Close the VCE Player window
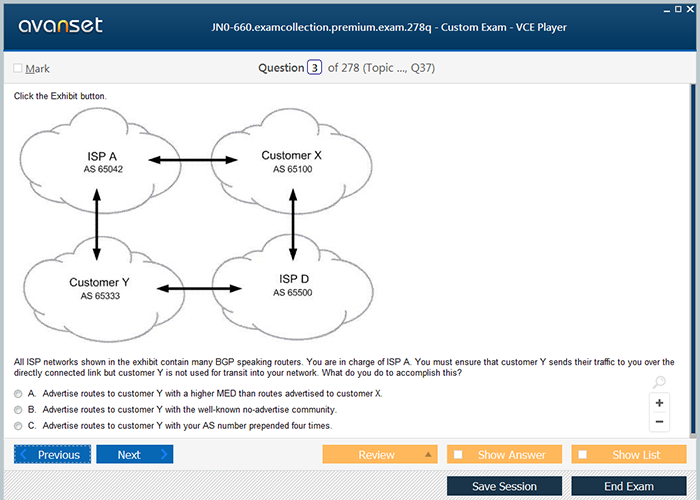This screenshot has width=700, height=500. point(690,9)
